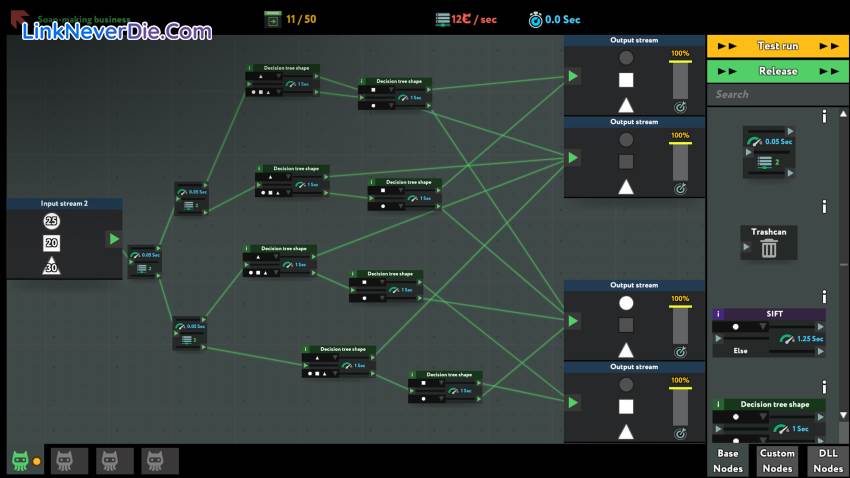This screenshot has height=478, width=850.
Task: Toggle the square shape in the third Output stream
Action: click(626, 325)
